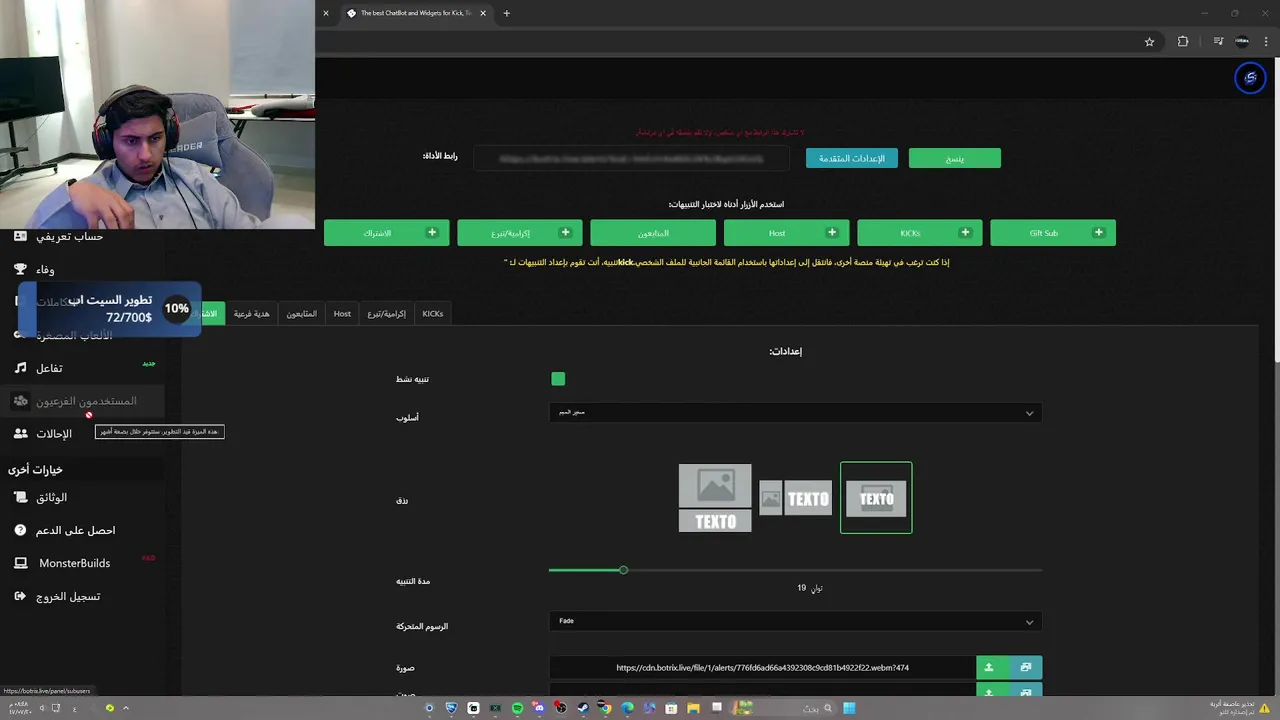1280x720 pixels.
Task: Open the المستخدمون الفرعيون sub-users sidebar item
Action: coord(86,401)
